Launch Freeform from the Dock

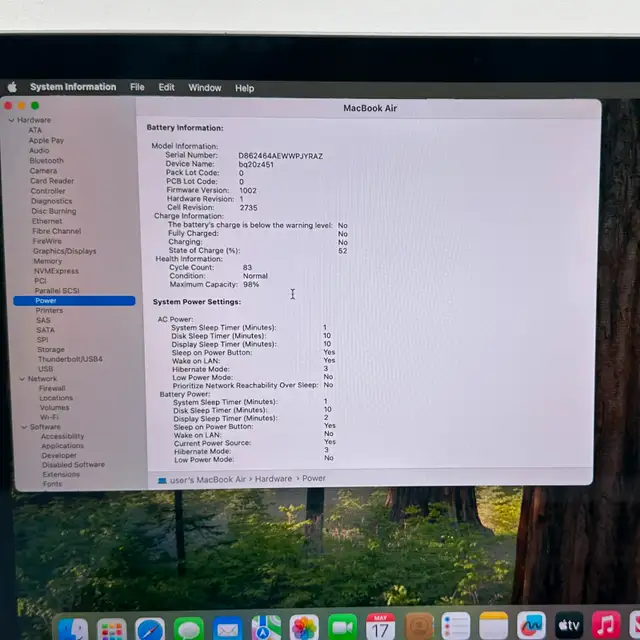tap(531, 625)
